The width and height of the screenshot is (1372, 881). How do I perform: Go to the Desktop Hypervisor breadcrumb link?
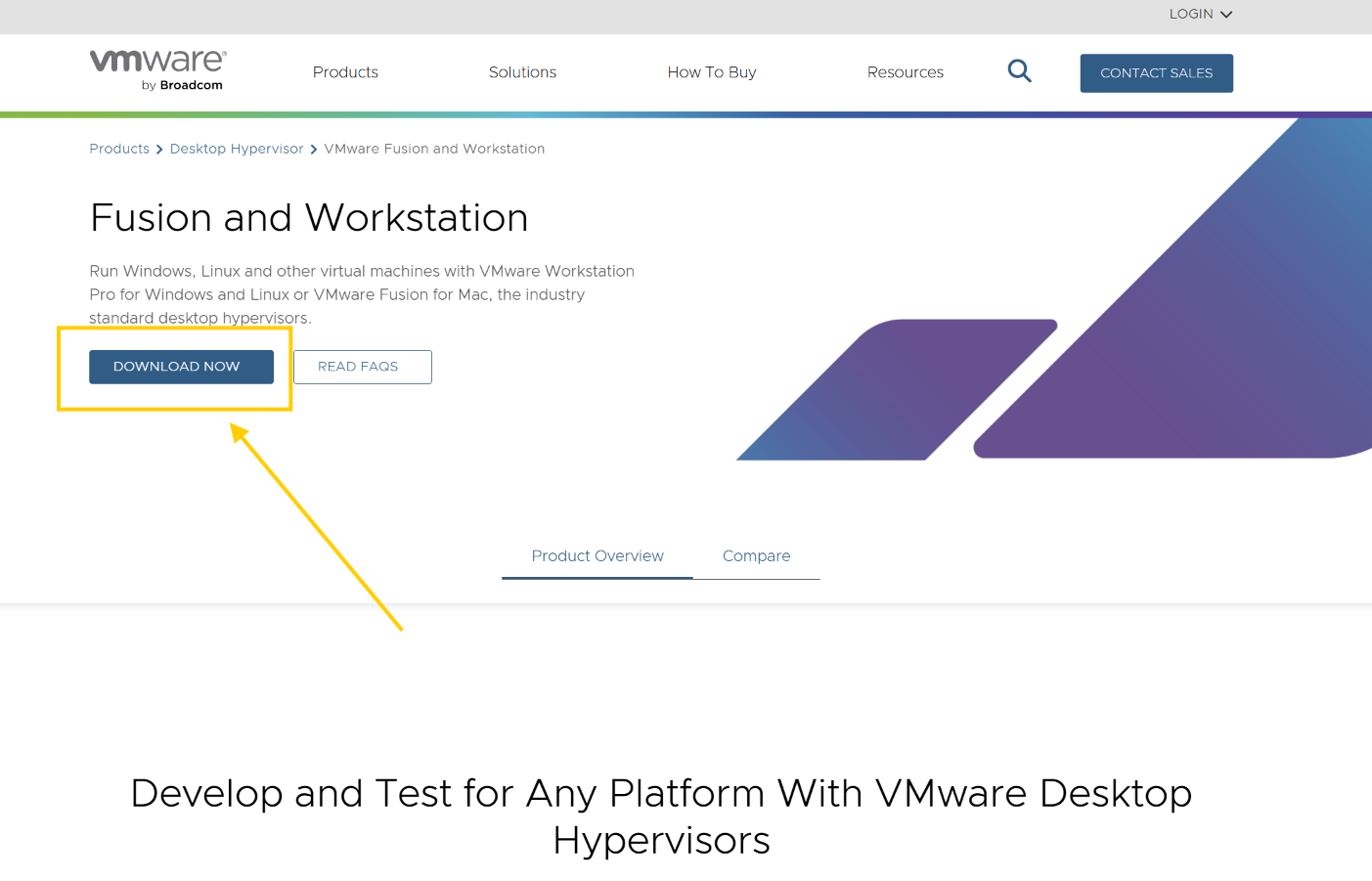coord(237,149)
